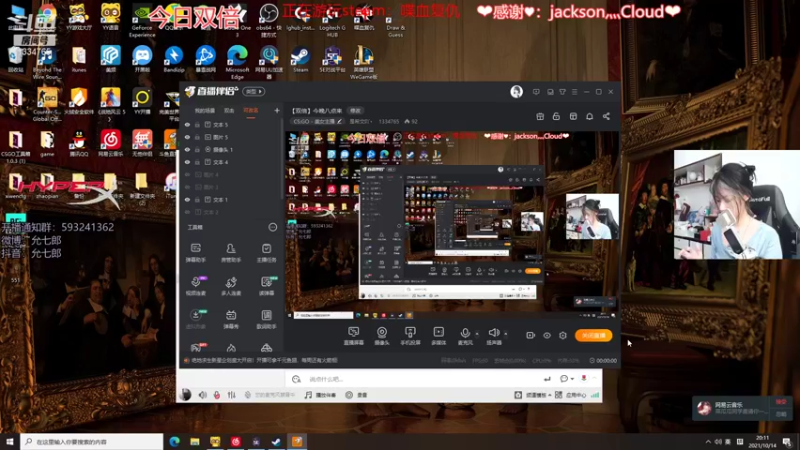Toggle lock on 文本 1 layer
This screenshot has height=450, width=800.
point(197,199)
